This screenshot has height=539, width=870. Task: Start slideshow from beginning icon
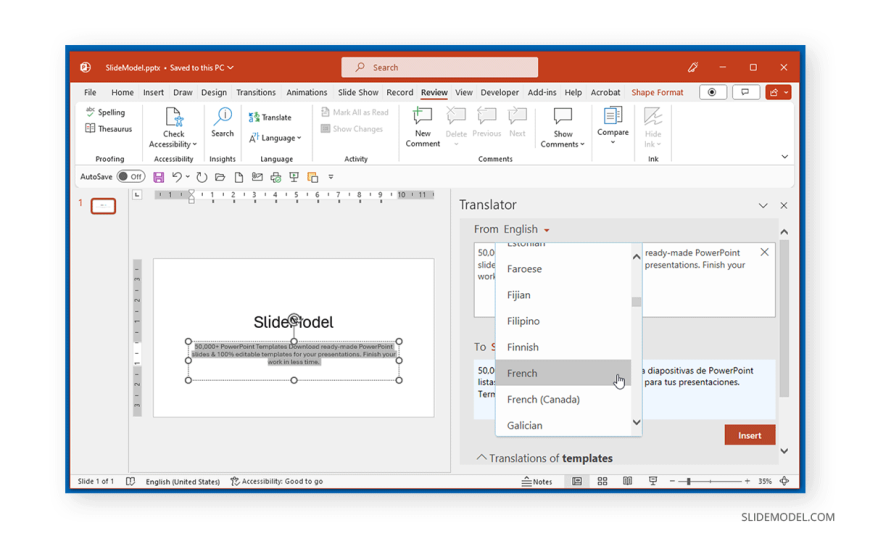pos(294,177)
